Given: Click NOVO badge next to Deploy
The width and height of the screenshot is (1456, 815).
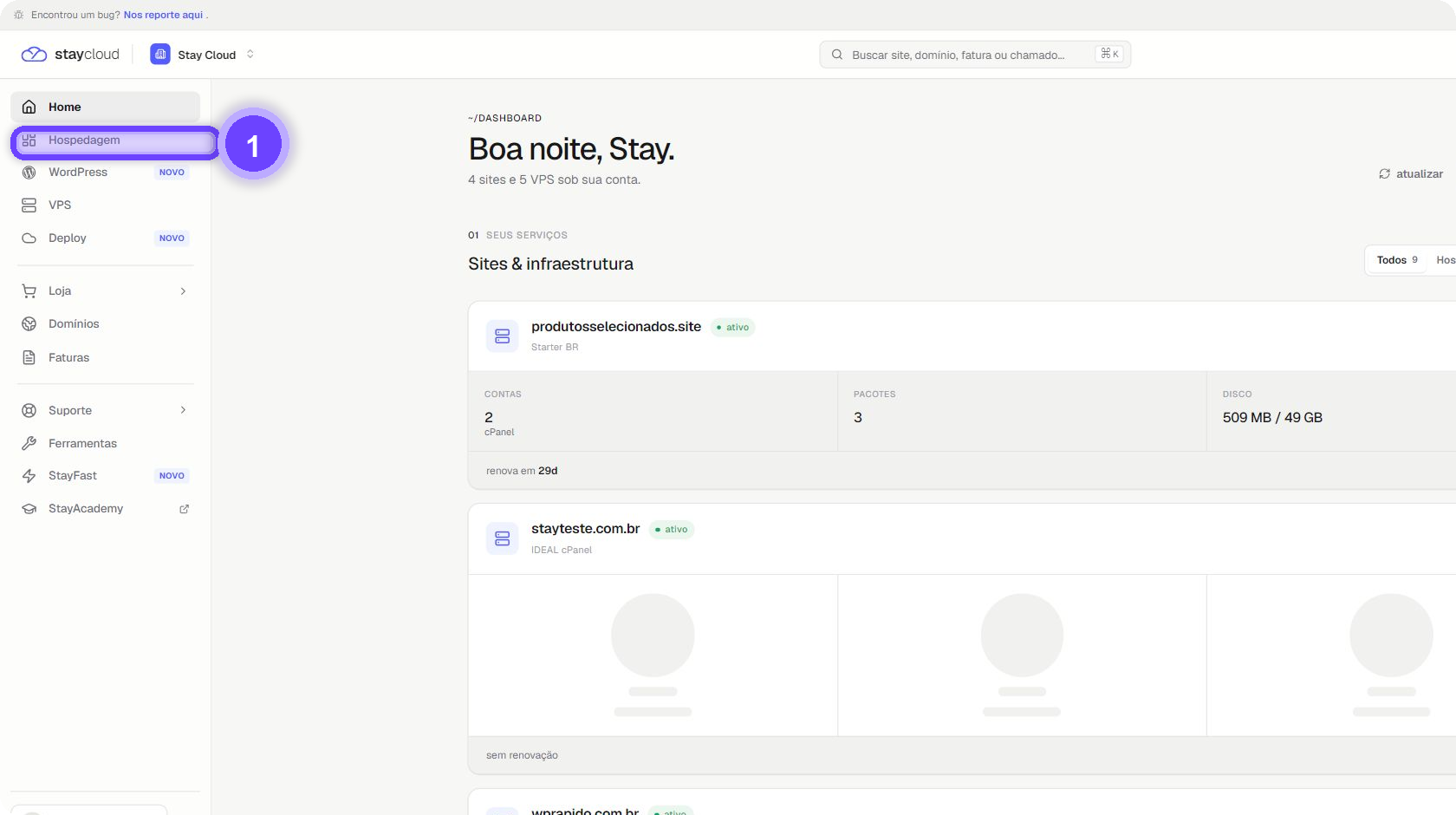Looking at the screenshot, I should tap(172, 238).
